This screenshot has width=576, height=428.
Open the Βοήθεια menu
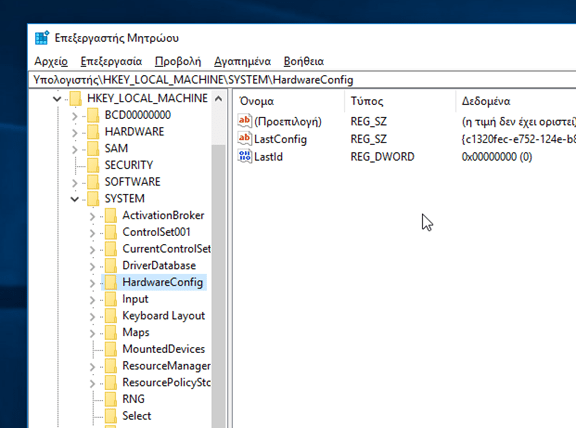(303, 61)
